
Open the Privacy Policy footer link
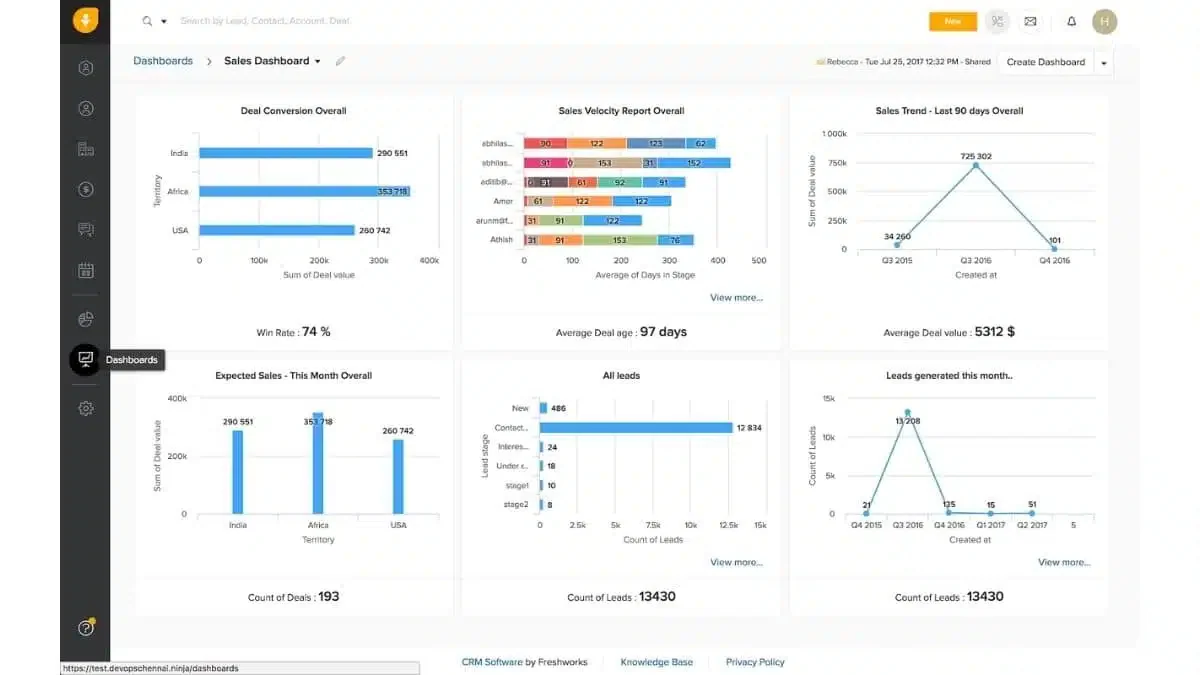pyautogui.click(x=755, y=662)
